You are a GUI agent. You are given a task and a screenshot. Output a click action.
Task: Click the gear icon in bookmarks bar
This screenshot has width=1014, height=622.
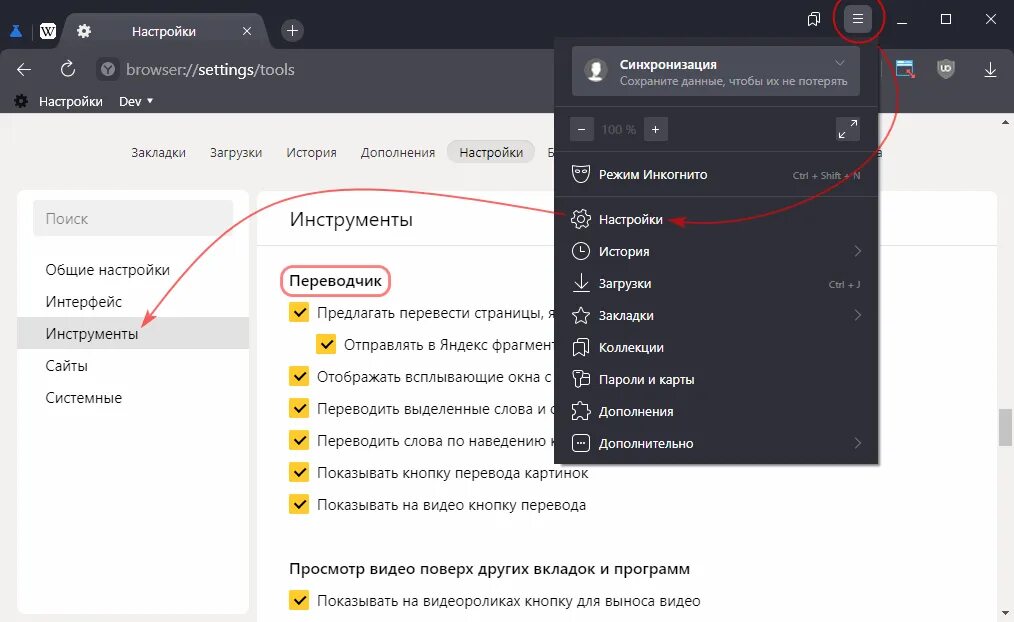point(21,101)
